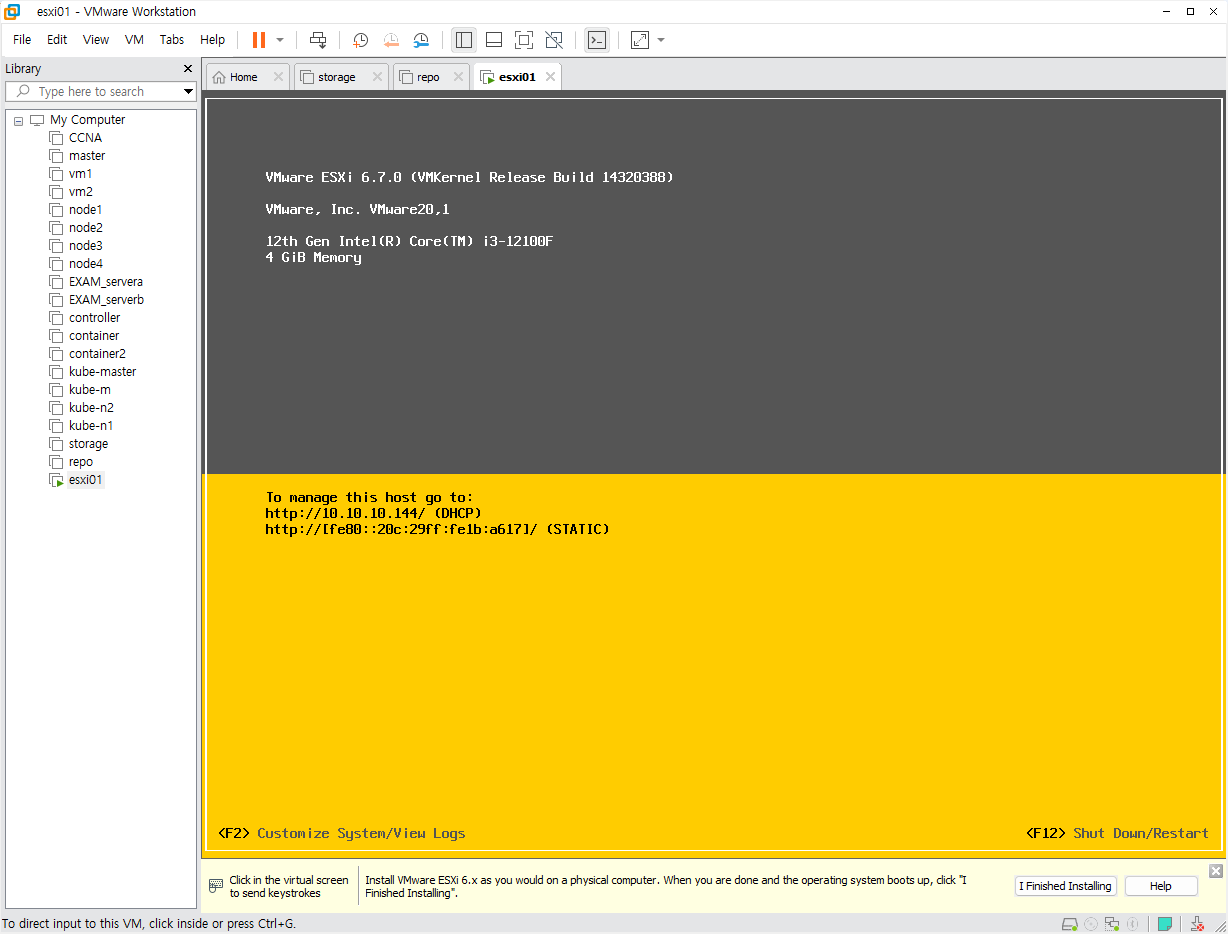Click Help in the install hint bar
Screen dimensions: 1228x934
pos(1161,886)
